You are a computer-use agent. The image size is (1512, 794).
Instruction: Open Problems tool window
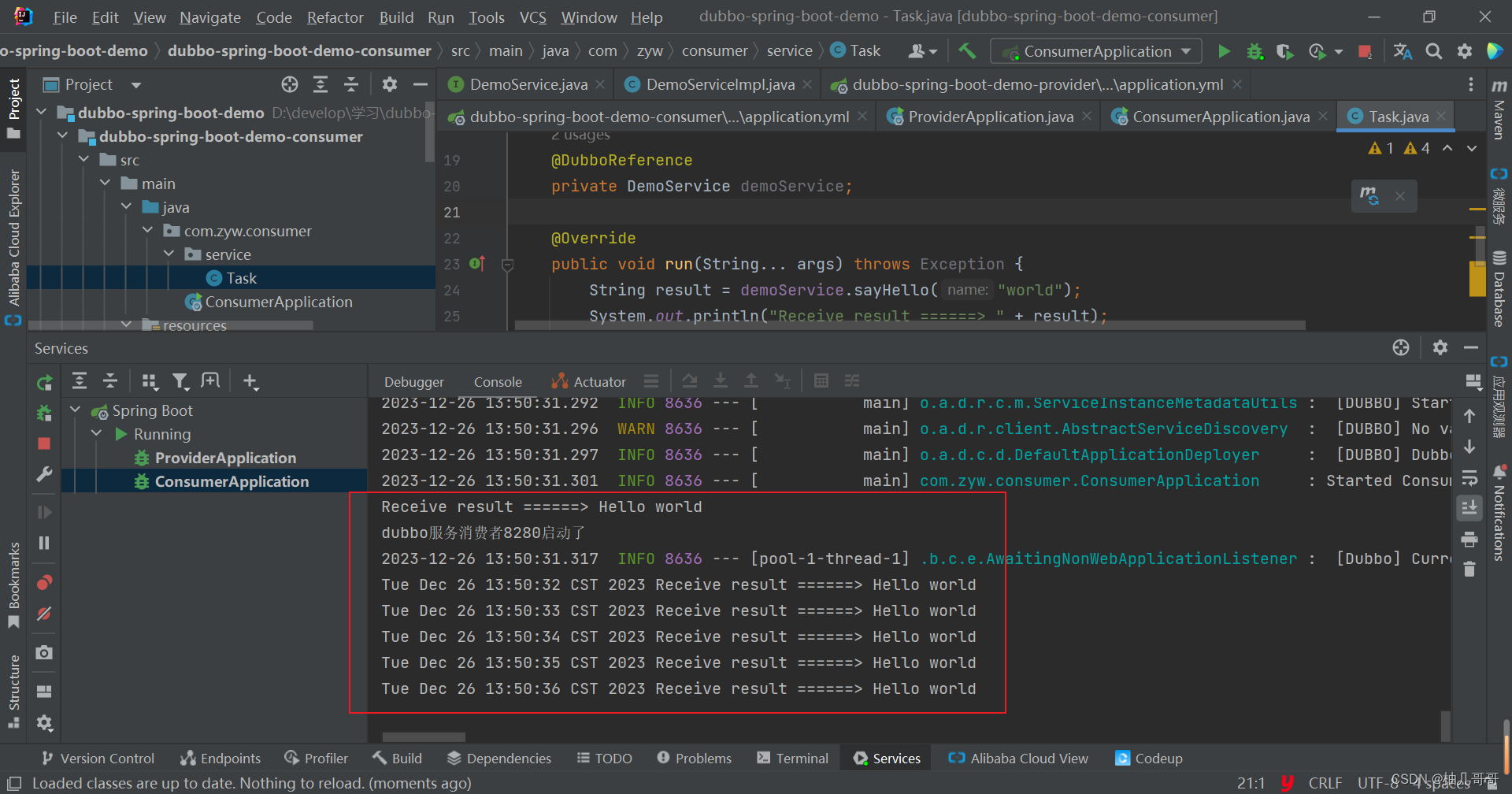pyautogui.click(x=695, y=759)
